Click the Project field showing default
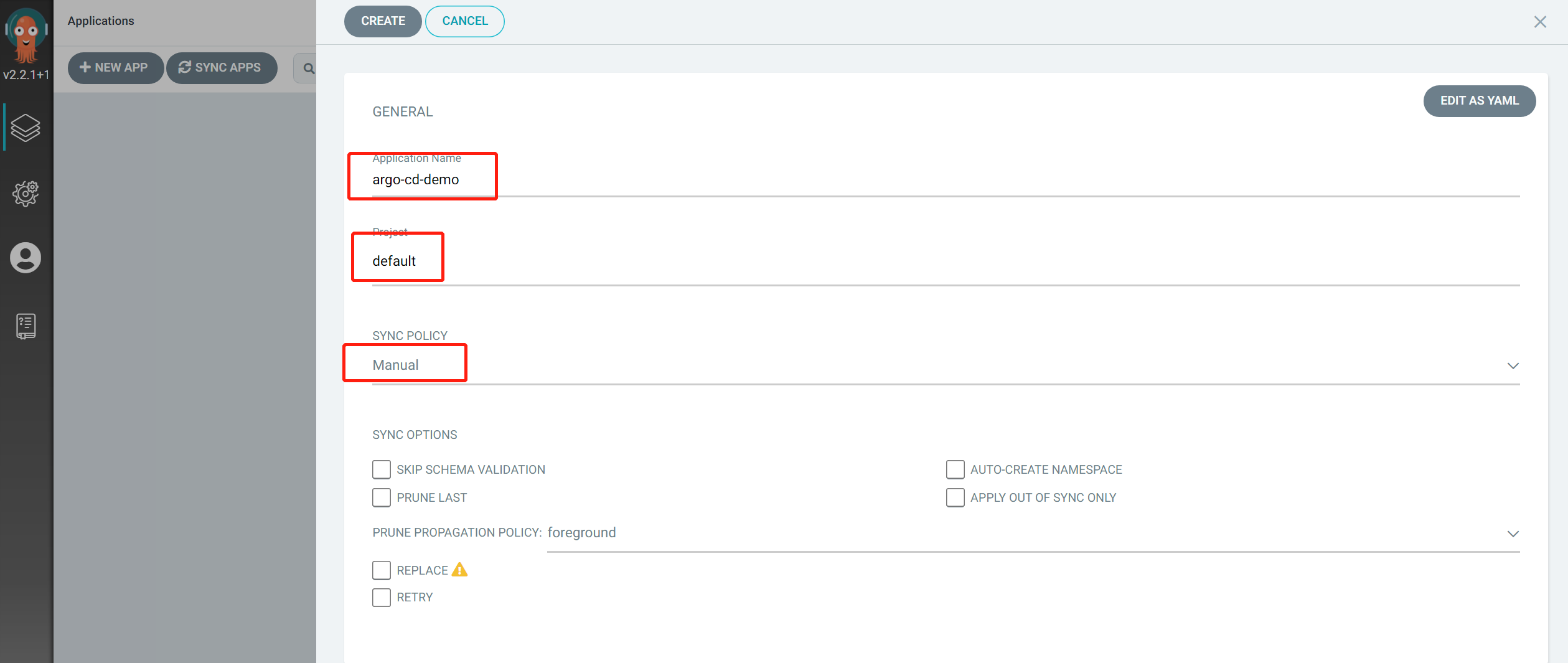1568x663 pixels. coord(946,261)
